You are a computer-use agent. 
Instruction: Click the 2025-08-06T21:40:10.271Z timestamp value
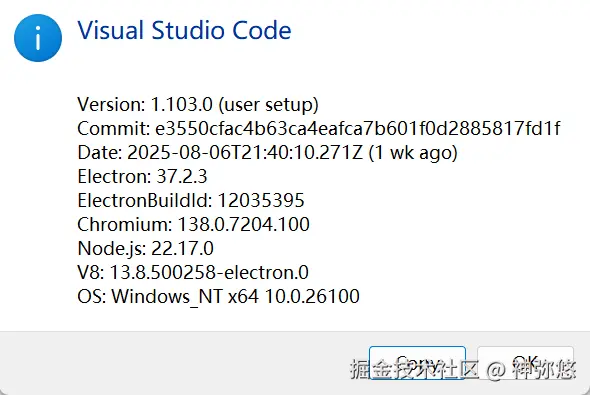245,152
